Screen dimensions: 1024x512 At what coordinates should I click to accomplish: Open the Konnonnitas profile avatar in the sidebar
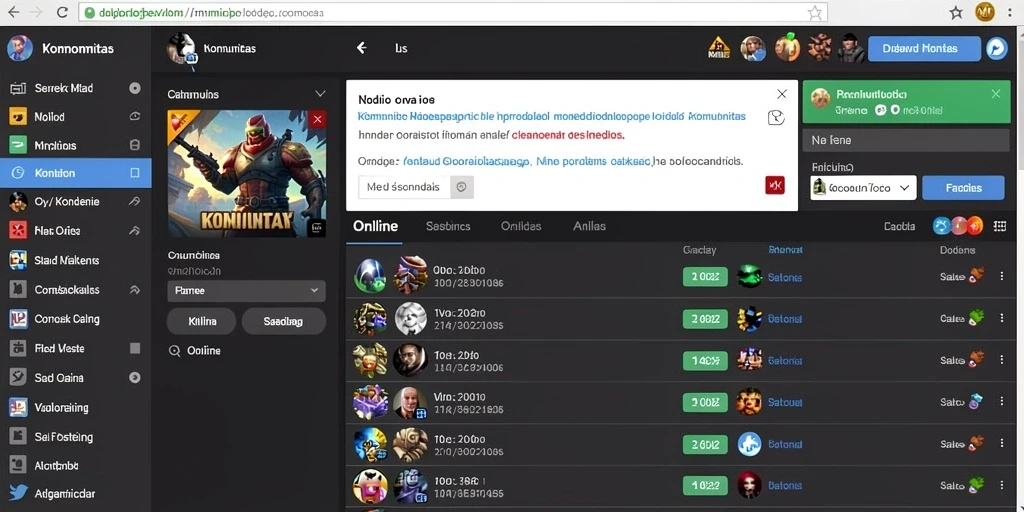coord(20,48)
